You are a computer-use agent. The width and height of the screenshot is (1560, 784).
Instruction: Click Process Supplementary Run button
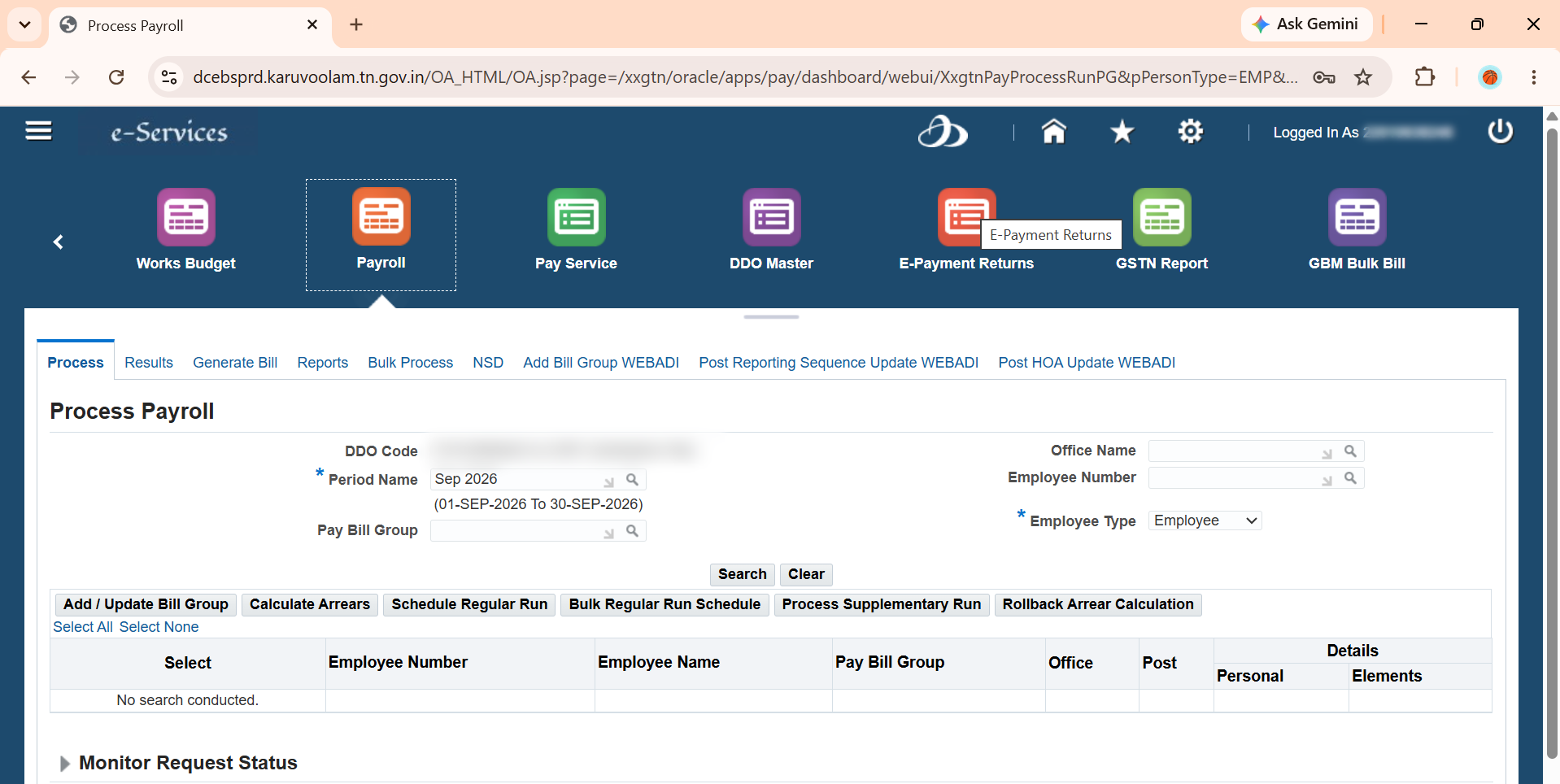(x=882, y=604)
